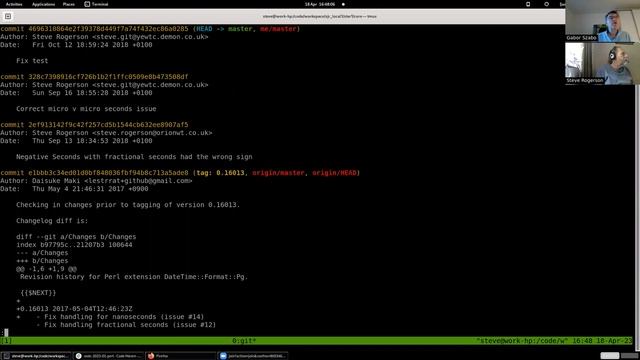640x360 pixels.
Task: Click the Daisuke Maki author line
Action: coord(96,181)
